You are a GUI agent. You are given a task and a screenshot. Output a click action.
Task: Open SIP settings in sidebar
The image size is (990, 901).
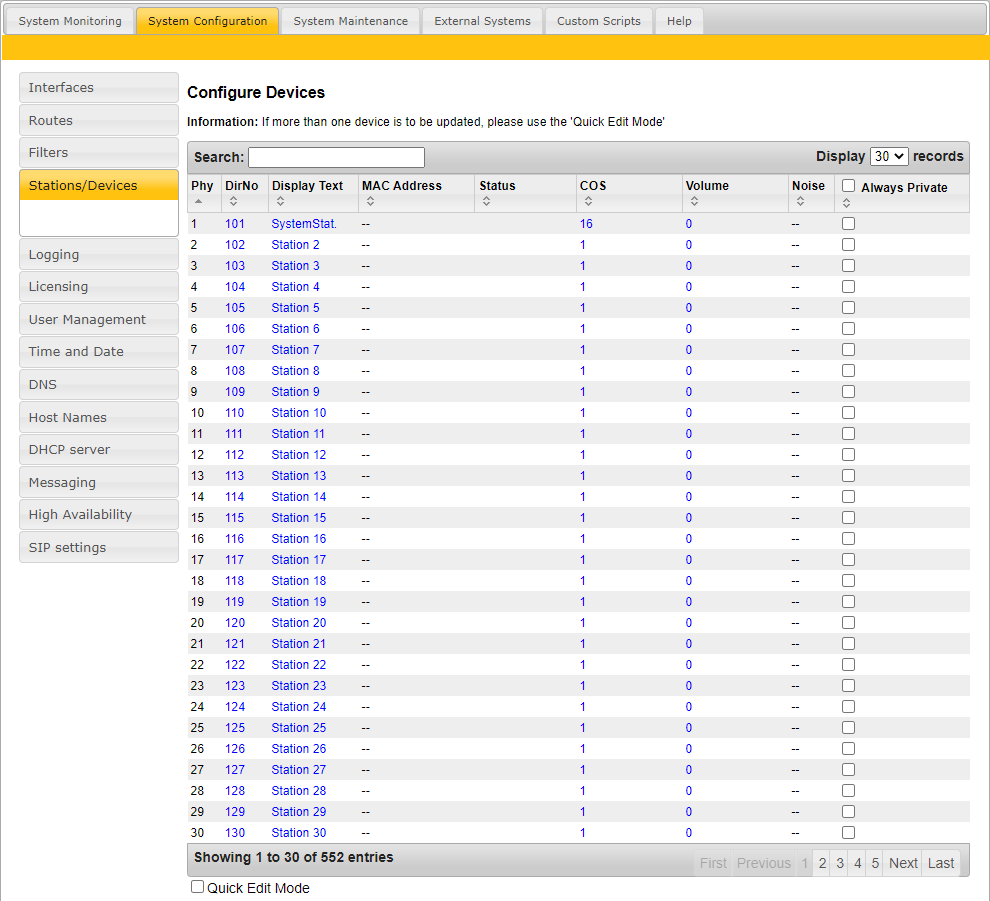coord(67,548)
